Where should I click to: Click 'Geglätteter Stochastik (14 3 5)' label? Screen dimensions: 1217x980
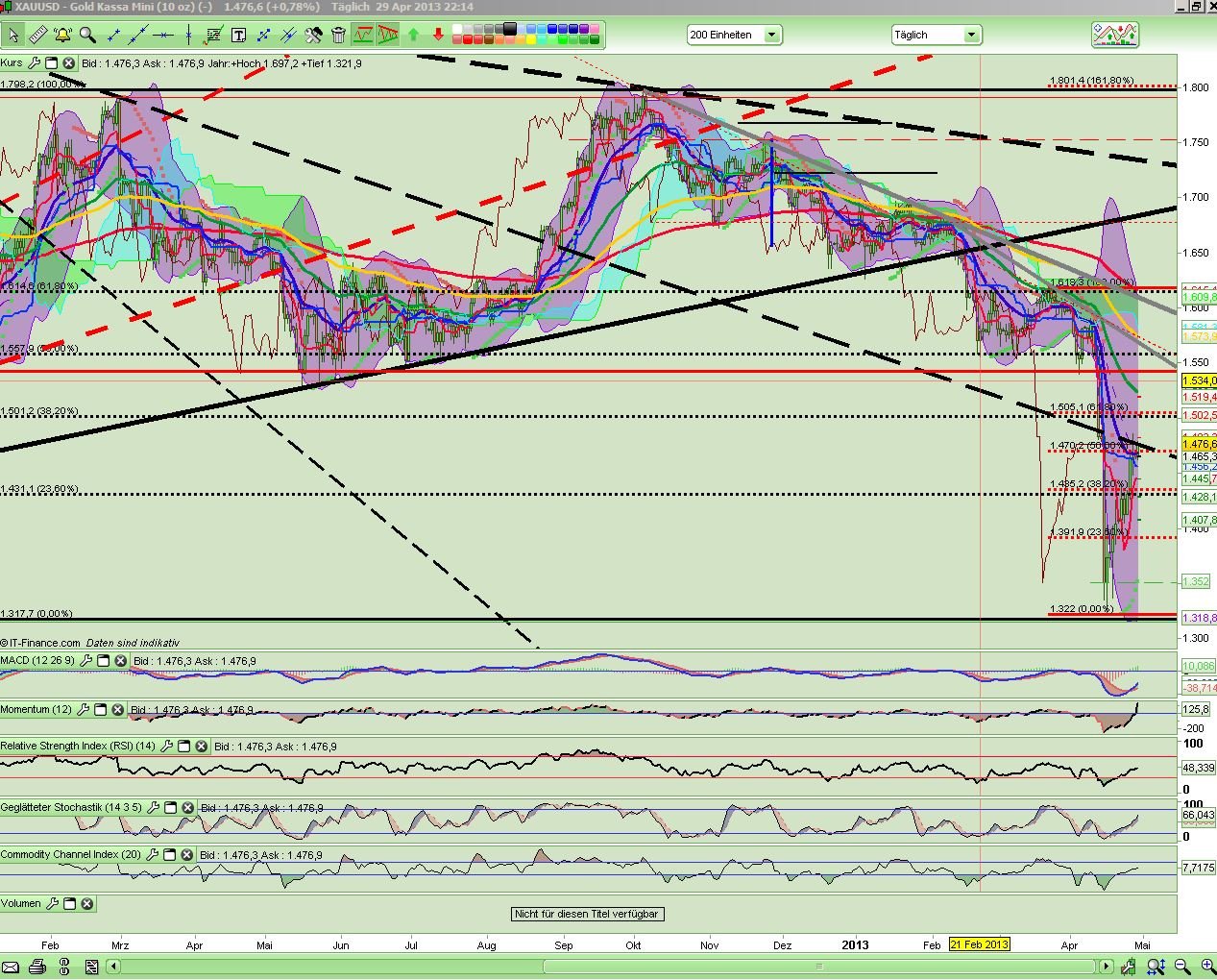pos(71,808)
